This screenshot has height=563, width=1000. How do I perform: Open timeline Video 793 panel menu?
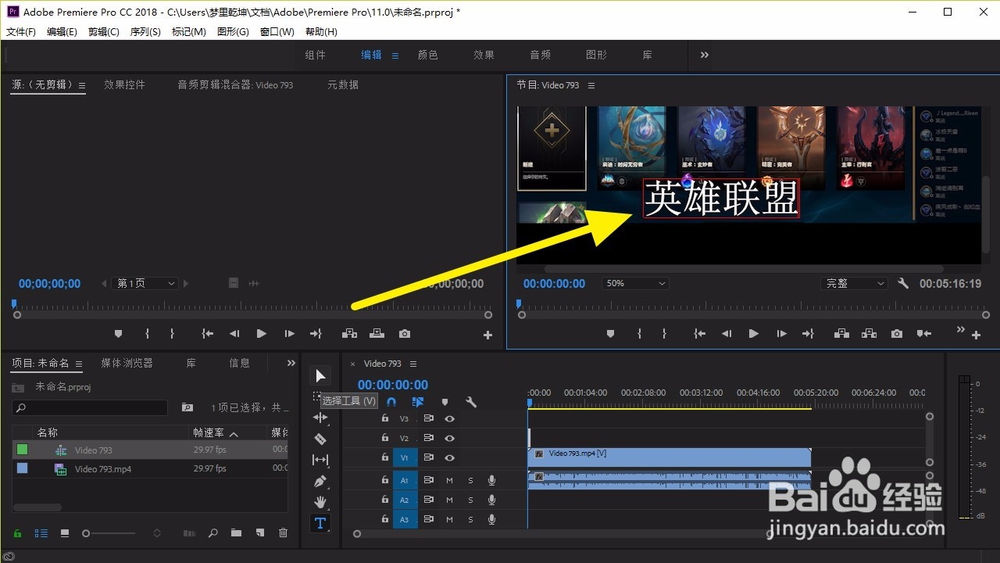pos(413,363)
